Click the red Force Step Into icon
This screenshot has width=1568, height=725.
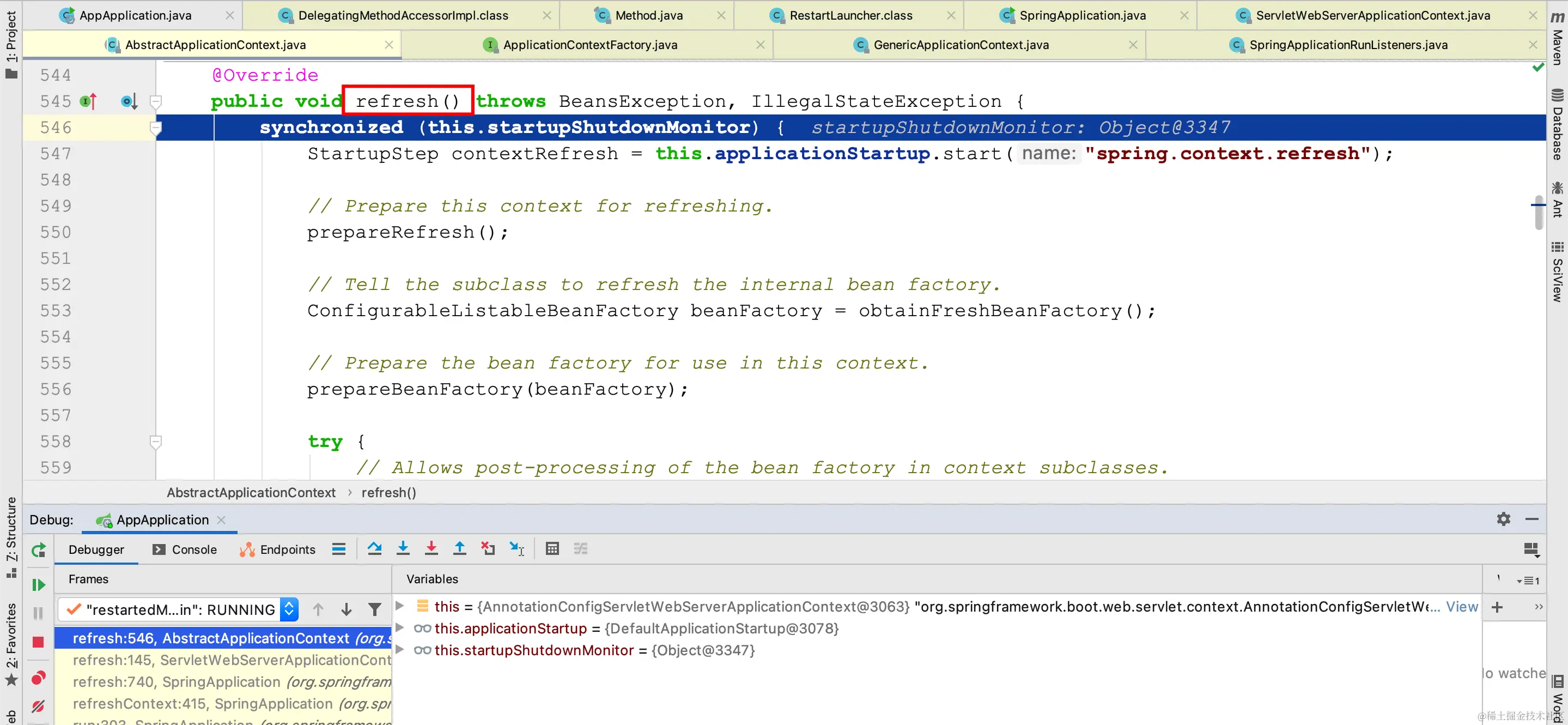click(x=431, y=548)
